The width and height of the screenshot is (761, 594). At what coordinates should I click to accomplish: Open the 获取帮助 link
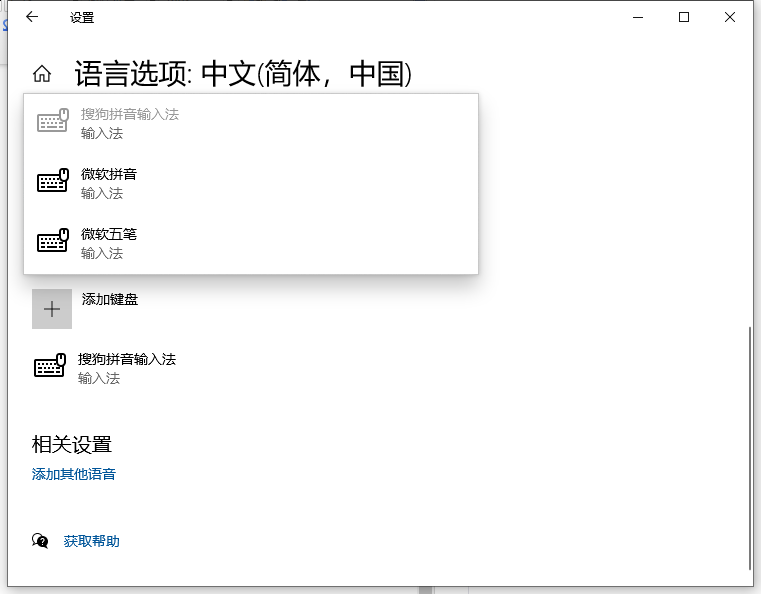click(x=91, y=541)
